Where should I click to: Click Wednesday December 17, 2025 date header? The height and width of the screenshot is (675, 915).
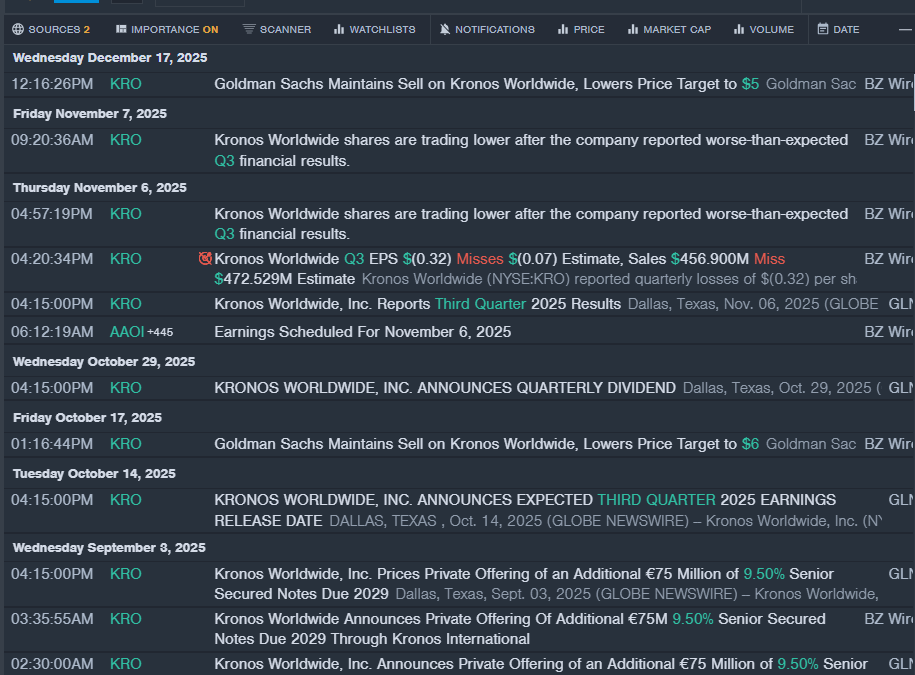(x=110, y=58)
